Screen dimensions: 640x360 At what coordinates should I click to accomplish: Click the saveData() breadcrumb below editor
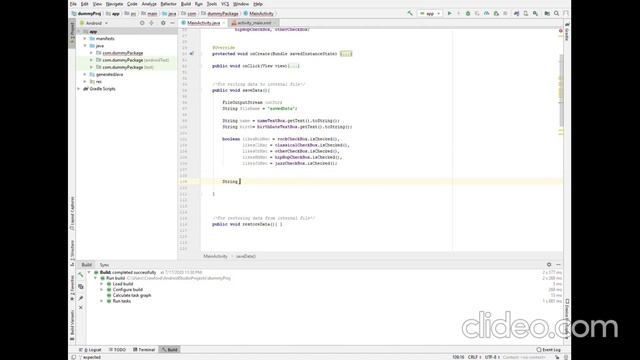(x=245, y=256)
